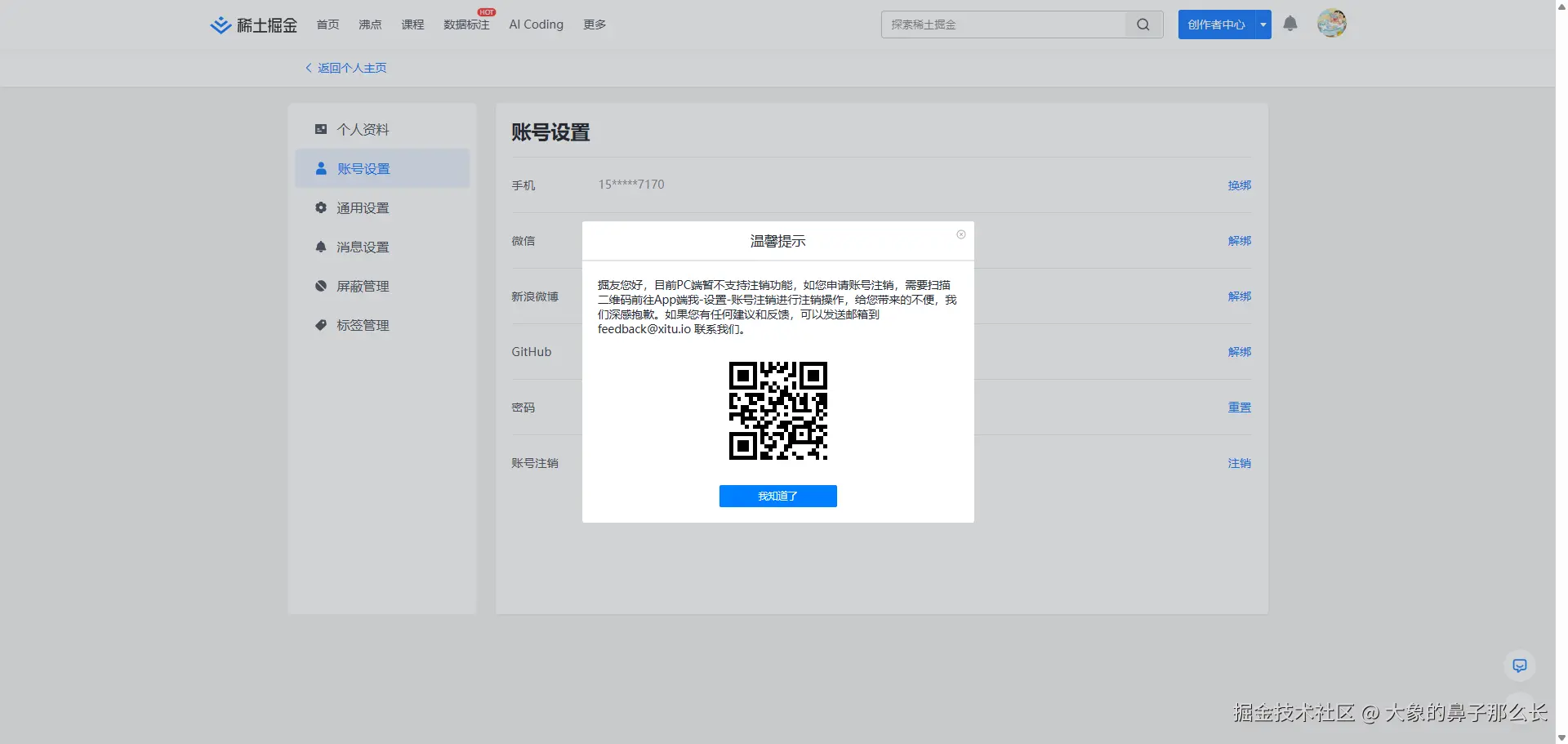
Task: Open the notification bell
Action: click(x=1290, y=24)
